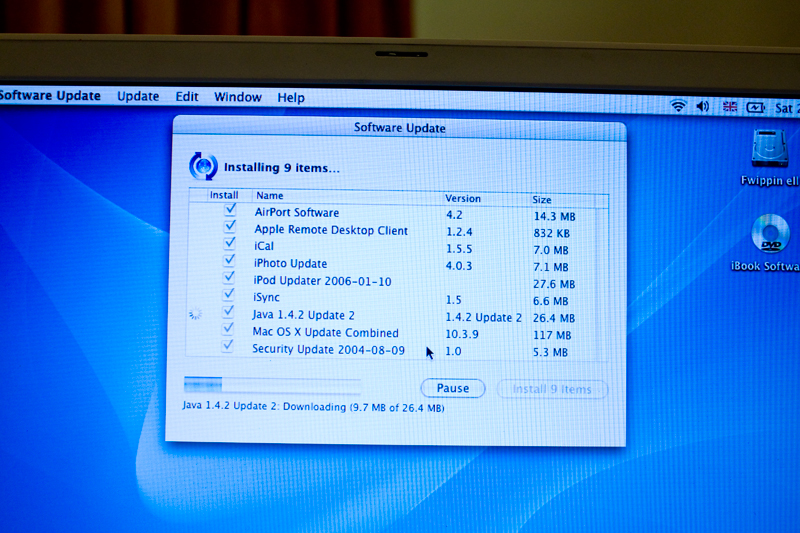Image resolution: width=800 pixels, height=533 pixels.
Task: Click the British flag input menu icon
Action: [x=729, y=106]
